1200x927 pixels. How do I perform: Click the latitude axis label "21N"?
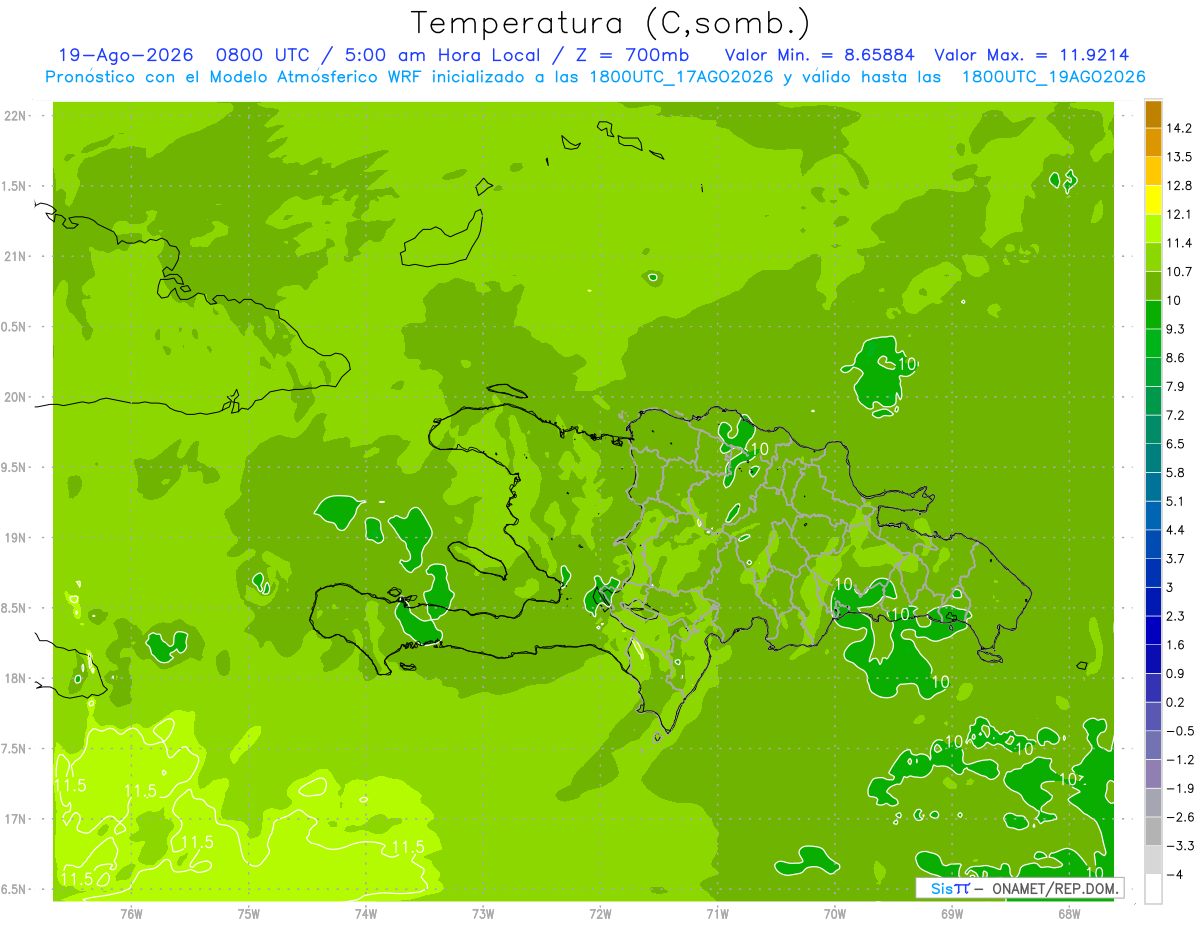pyautogui.click(x=16, y=257)
